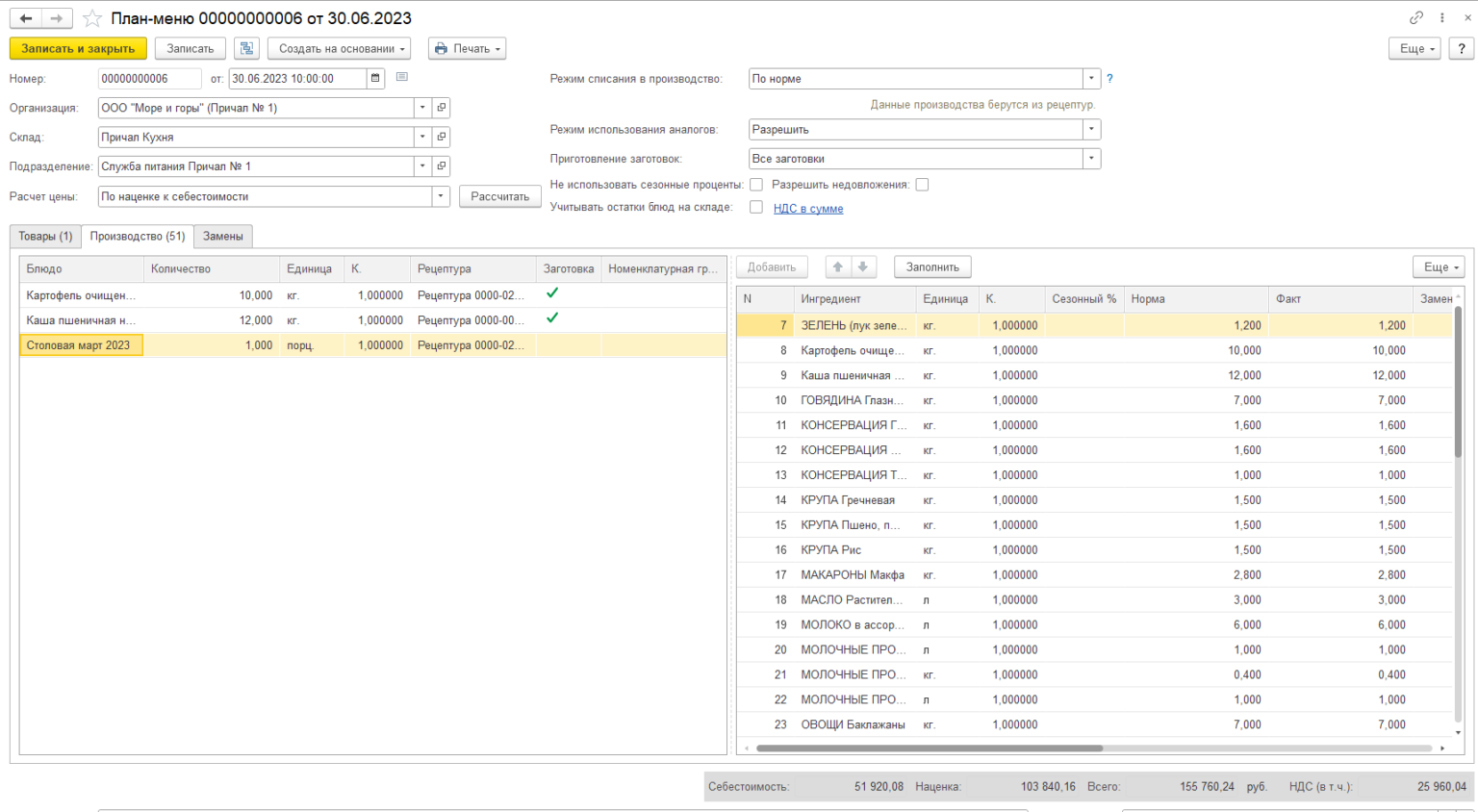Go back with the left arrow button
Image resolution: width=1478 pixels, height=812 pixels.
[x=26, y=18]
